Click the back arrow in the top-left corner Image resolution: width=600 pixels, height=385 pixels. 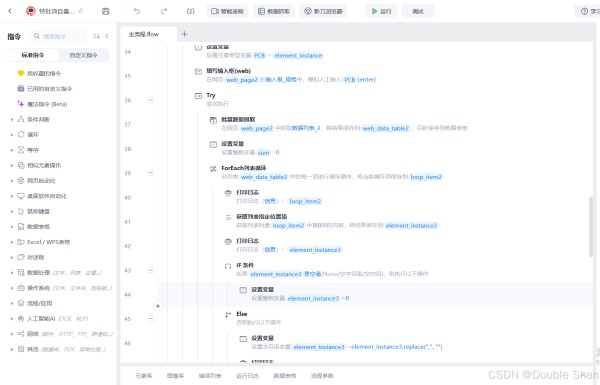pos(10,11)
